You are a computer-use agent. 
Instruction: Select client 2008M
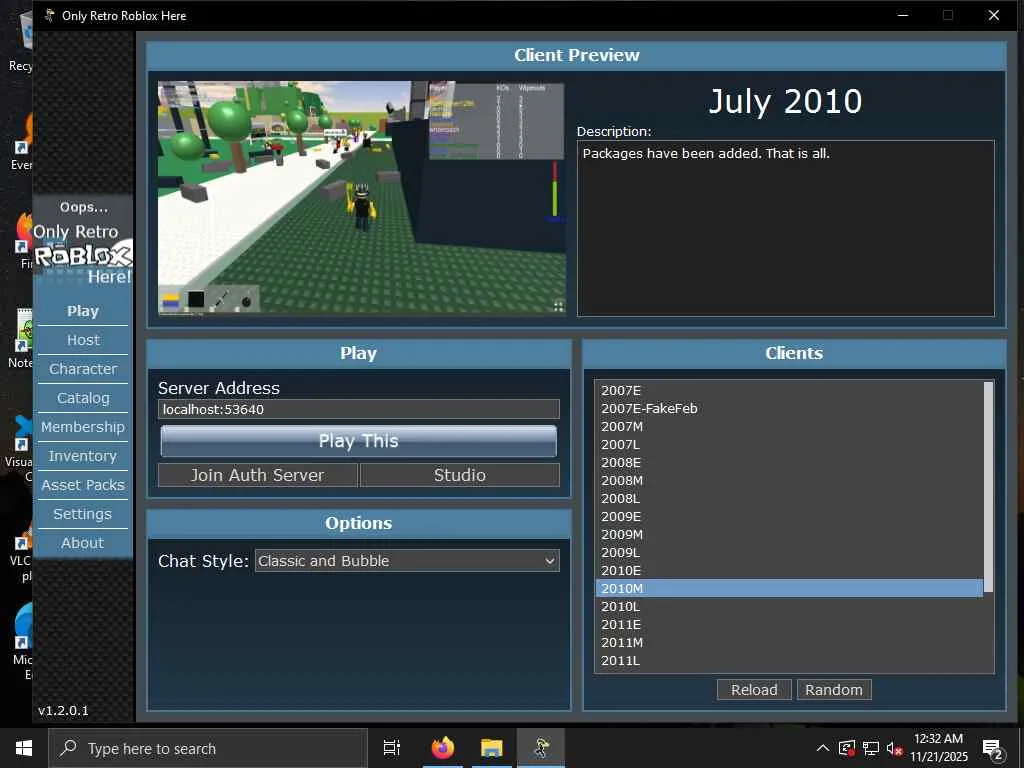(789, 481)
